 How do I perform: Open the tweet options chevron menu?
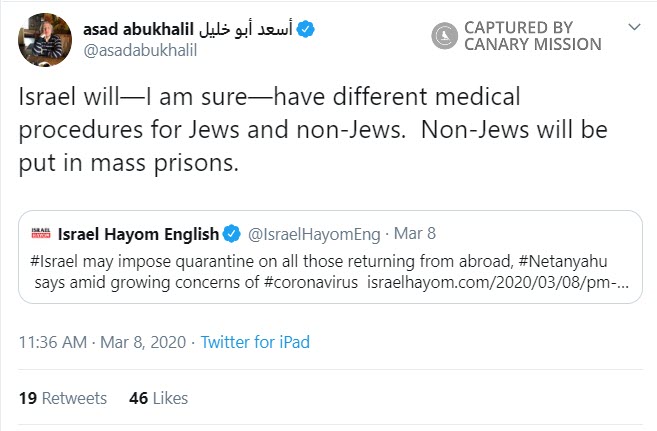(x=632, y=24)
